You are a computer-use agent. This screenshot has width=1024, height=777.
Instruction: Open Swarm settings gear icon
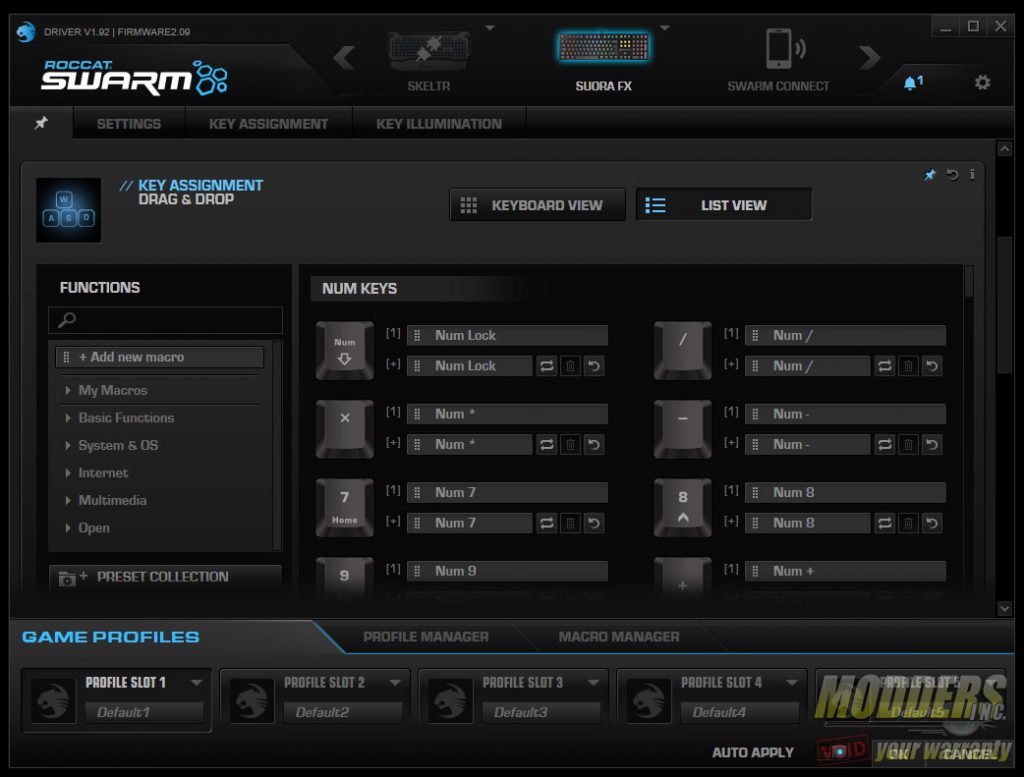982,82
